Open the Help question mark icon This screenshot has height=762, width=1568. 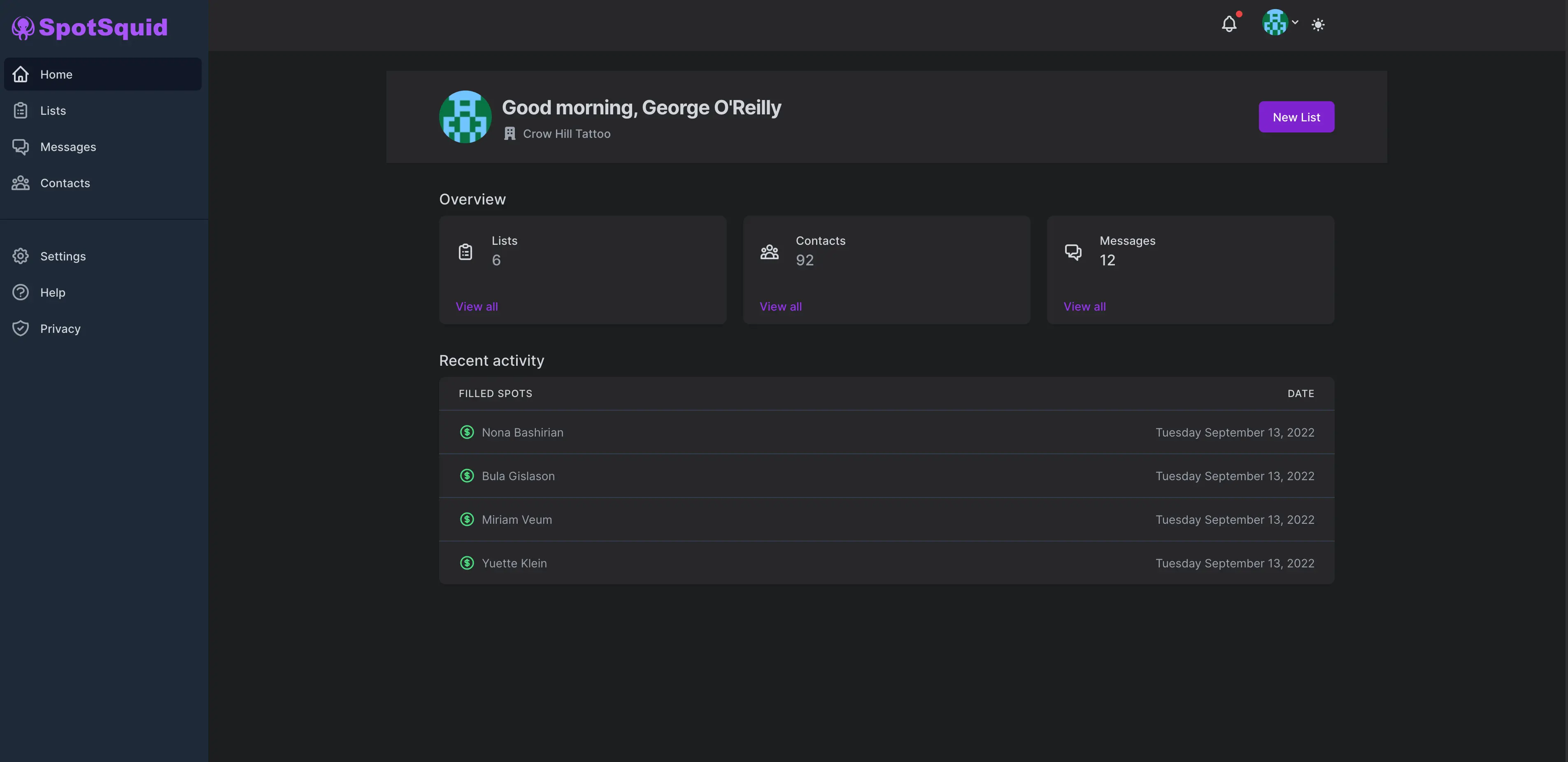tap(21, 293)
